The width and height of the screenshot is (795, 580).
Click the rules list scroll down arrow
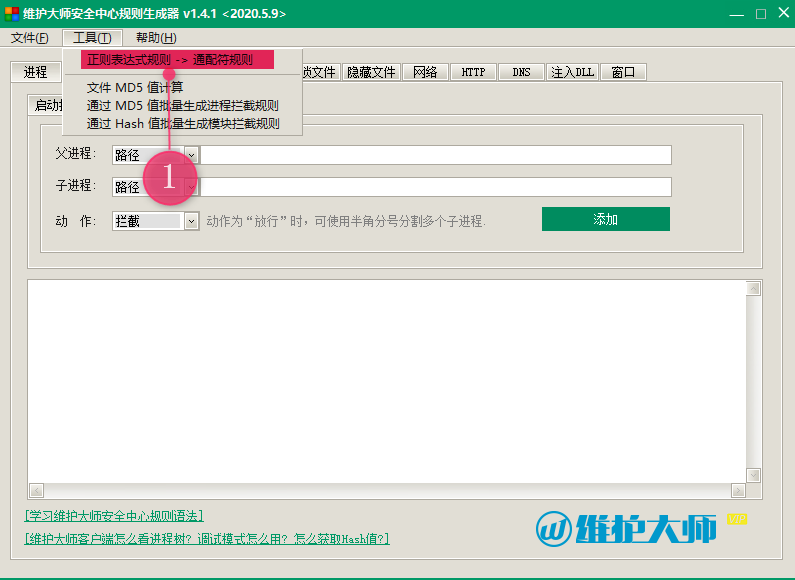pos(753,475)
